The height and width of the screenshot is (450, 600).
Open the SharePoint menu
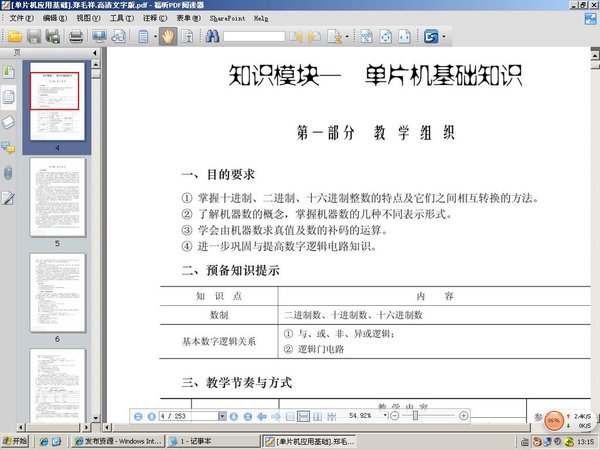(x=227, y=18)
